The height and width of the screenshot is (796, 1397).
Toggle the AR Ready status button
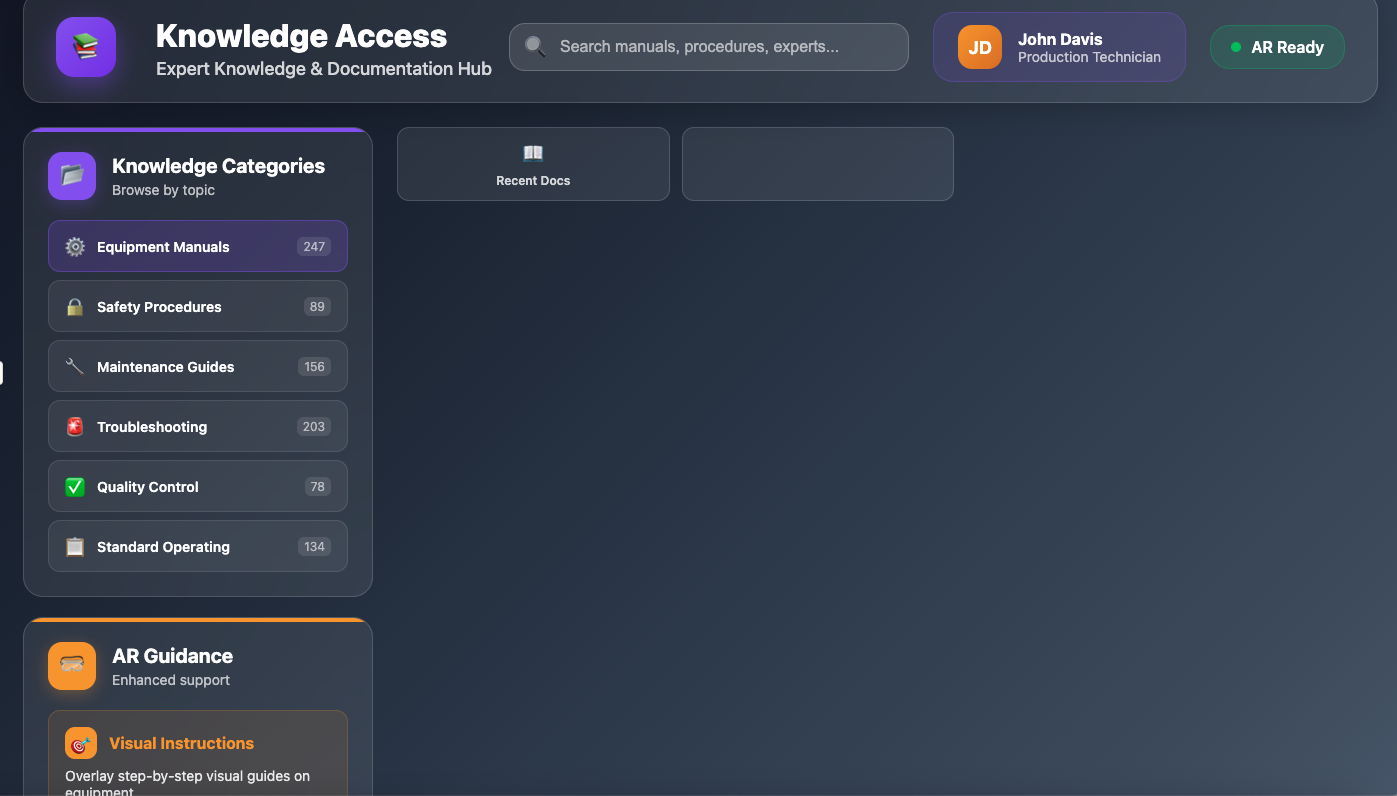point(1277,47)
